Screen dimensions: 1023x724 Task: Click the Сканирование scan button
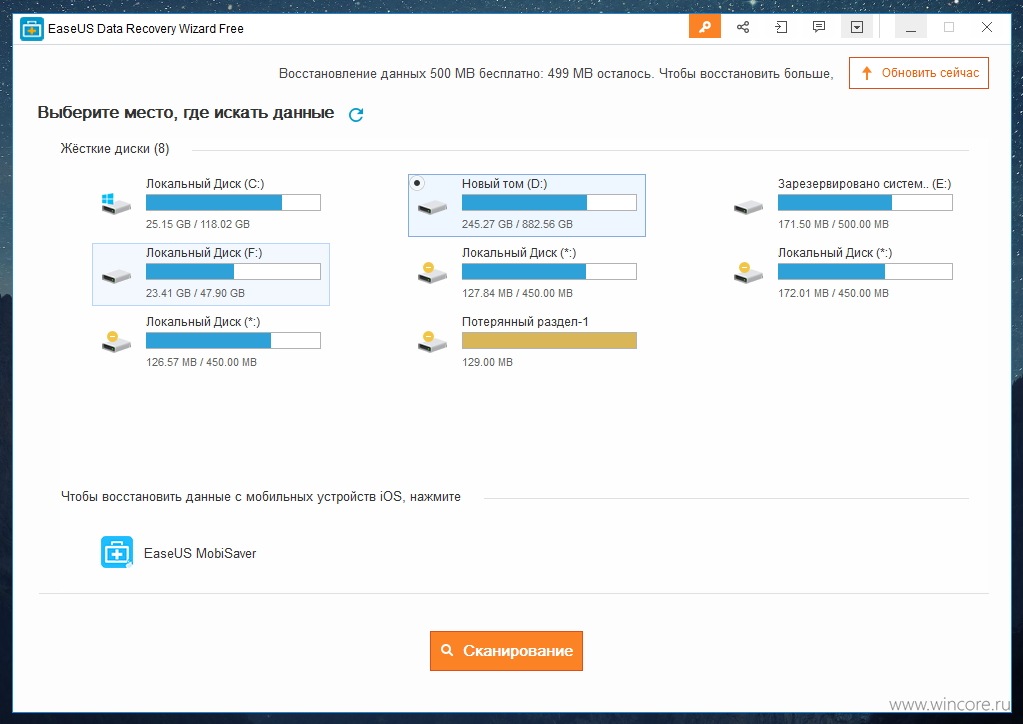tap(506, 651)
